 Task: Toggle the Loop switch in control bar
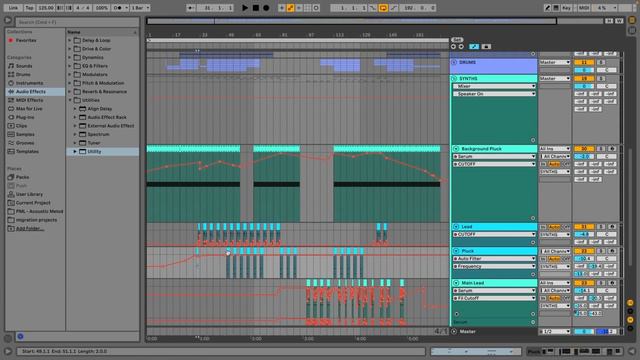(x=383, y=8)
